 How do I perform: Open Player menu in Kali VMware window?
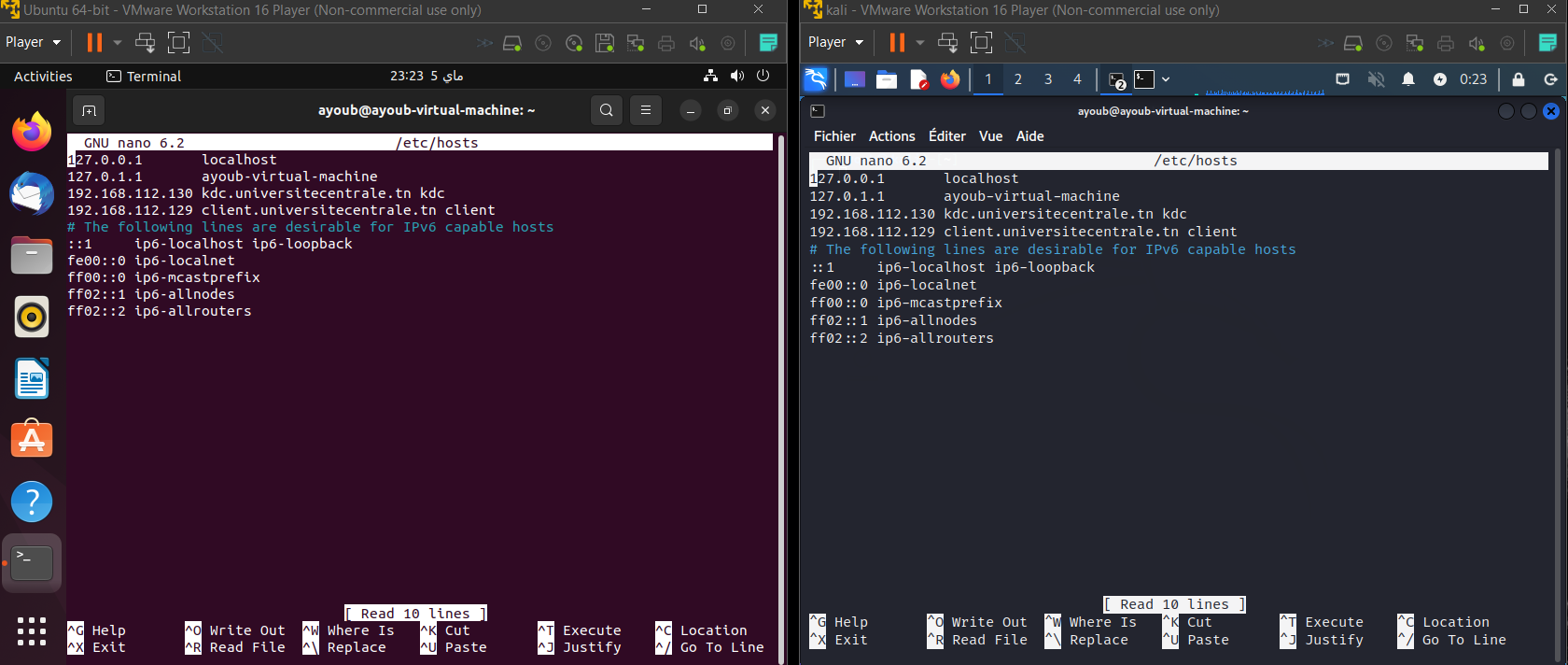coord(835,42)
